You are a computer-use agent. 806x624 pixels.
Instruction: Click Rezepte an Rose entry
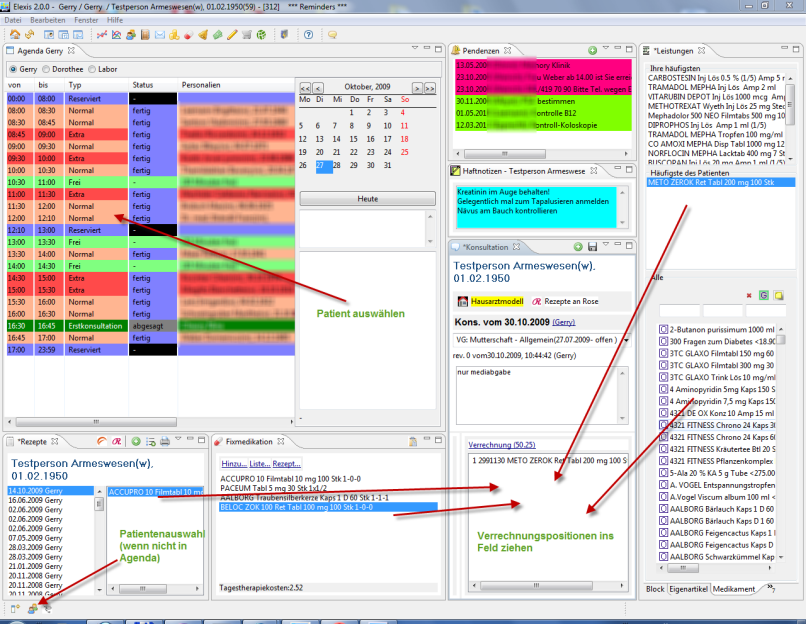pyautogui.click(x=571, y=301)
